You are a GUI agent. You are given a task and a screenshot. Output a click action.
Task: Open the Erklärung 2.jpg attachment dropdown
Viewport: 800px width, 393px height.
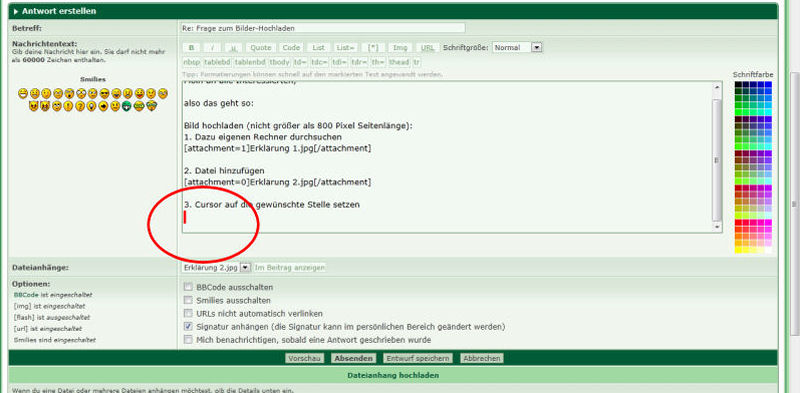point(216,267)
